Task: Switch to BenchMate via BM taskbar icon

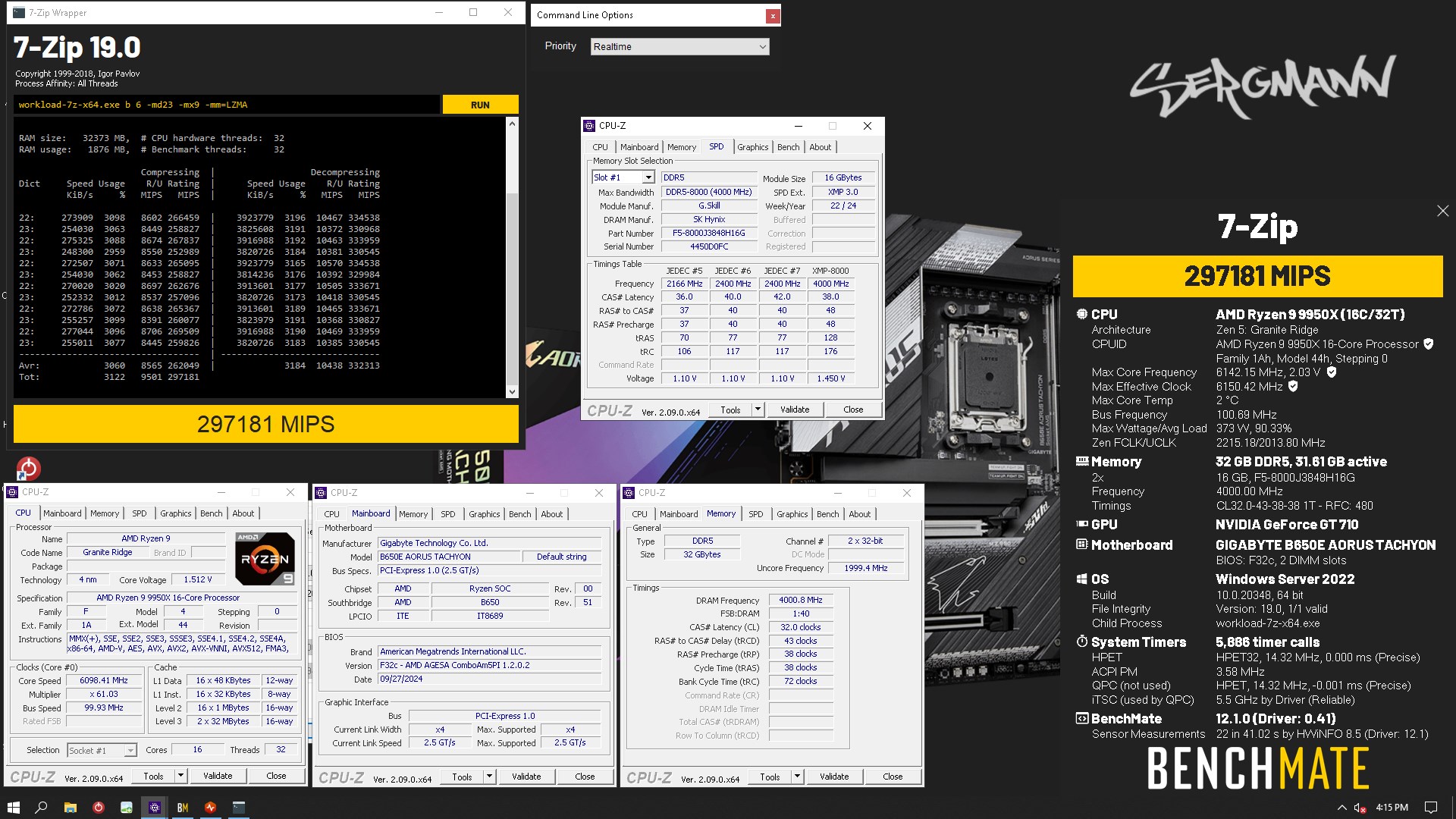Action: (x=182, y=808)
